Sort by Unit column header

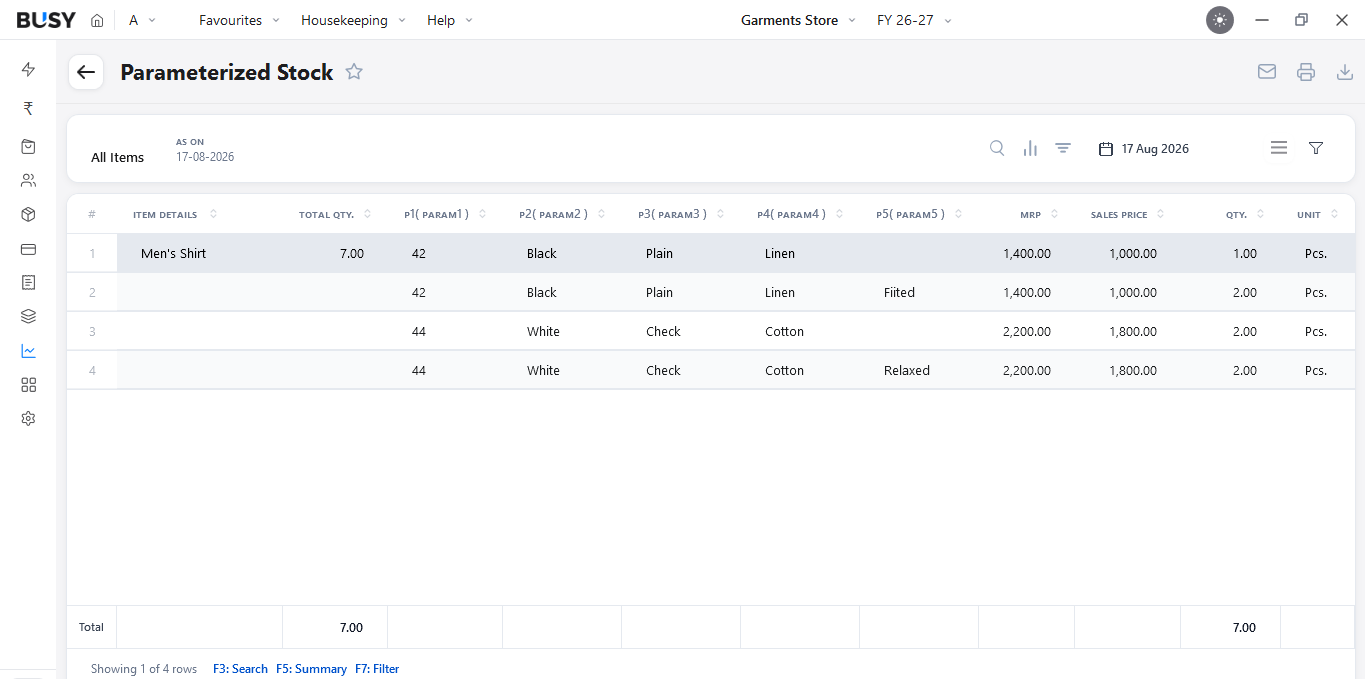(x=1317, y=215)
